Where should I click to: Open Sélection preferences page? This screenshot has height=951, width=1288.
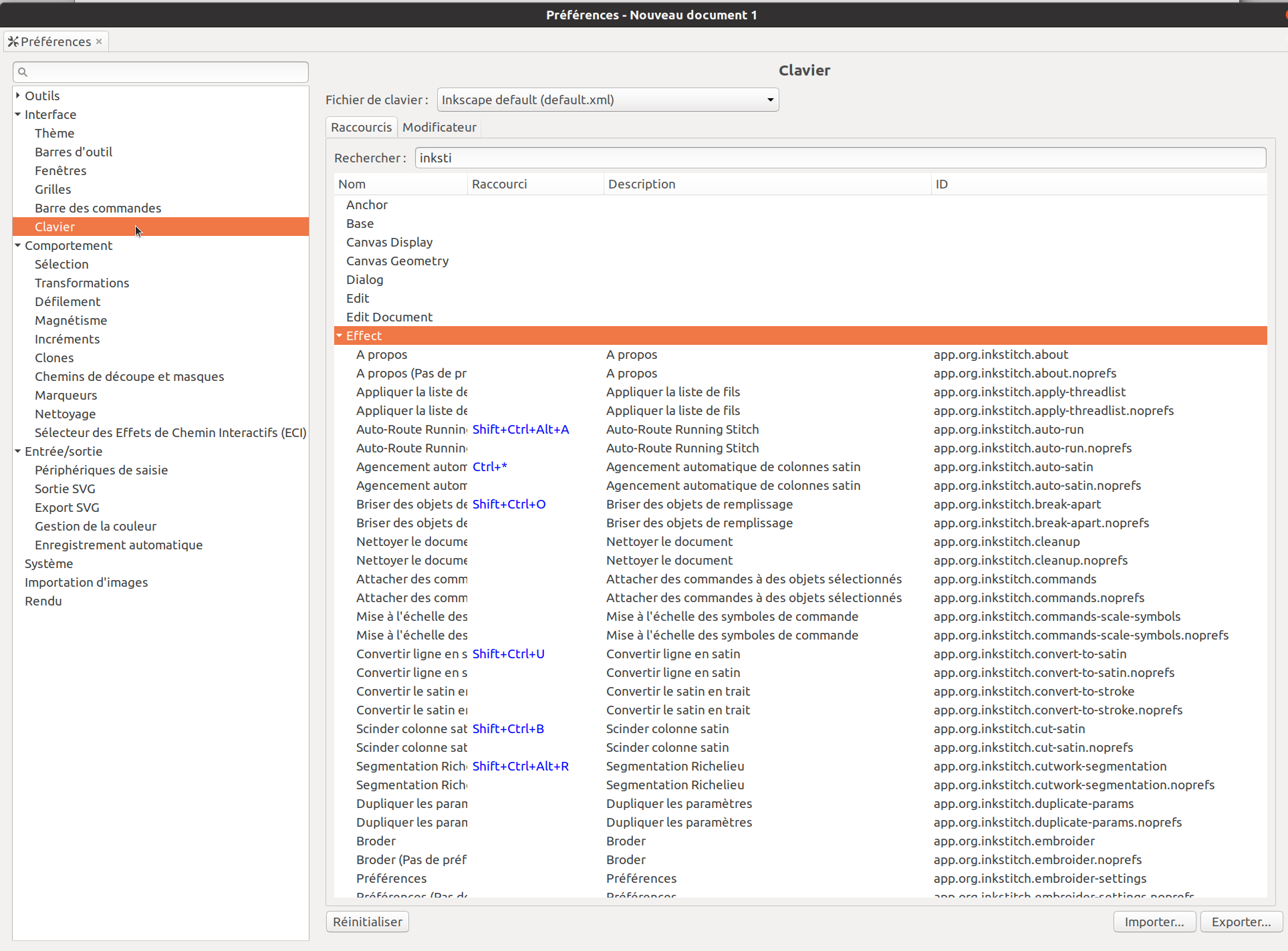coord(61,264)
